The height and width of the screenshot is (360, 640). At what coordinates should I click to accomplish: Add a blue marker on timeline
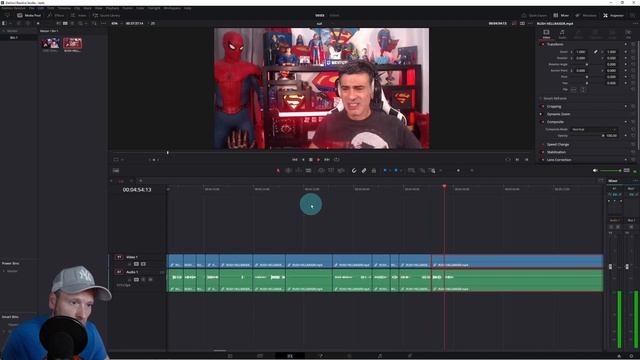pyautogui.click(x=396, y=171)
